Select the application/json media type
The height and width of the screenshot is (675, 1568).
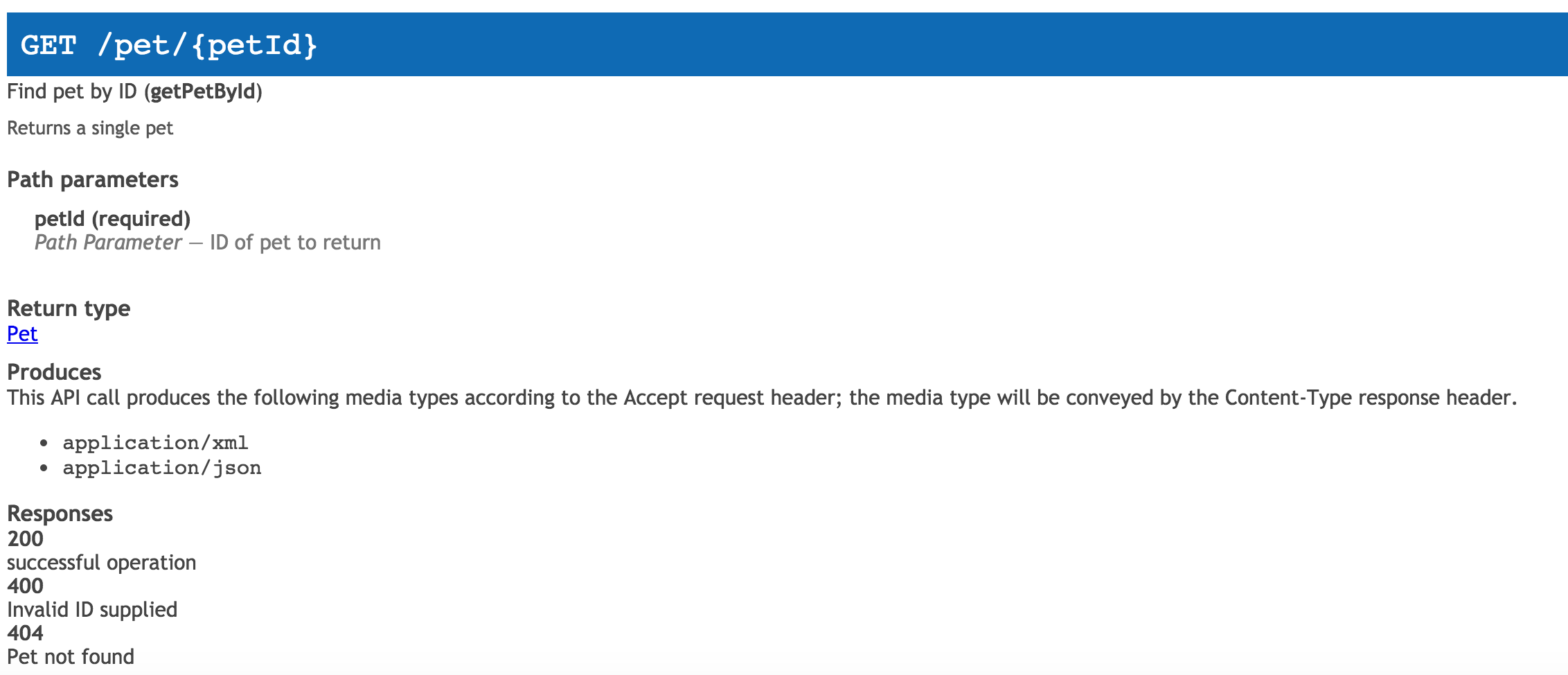click(x=162, y=468)
